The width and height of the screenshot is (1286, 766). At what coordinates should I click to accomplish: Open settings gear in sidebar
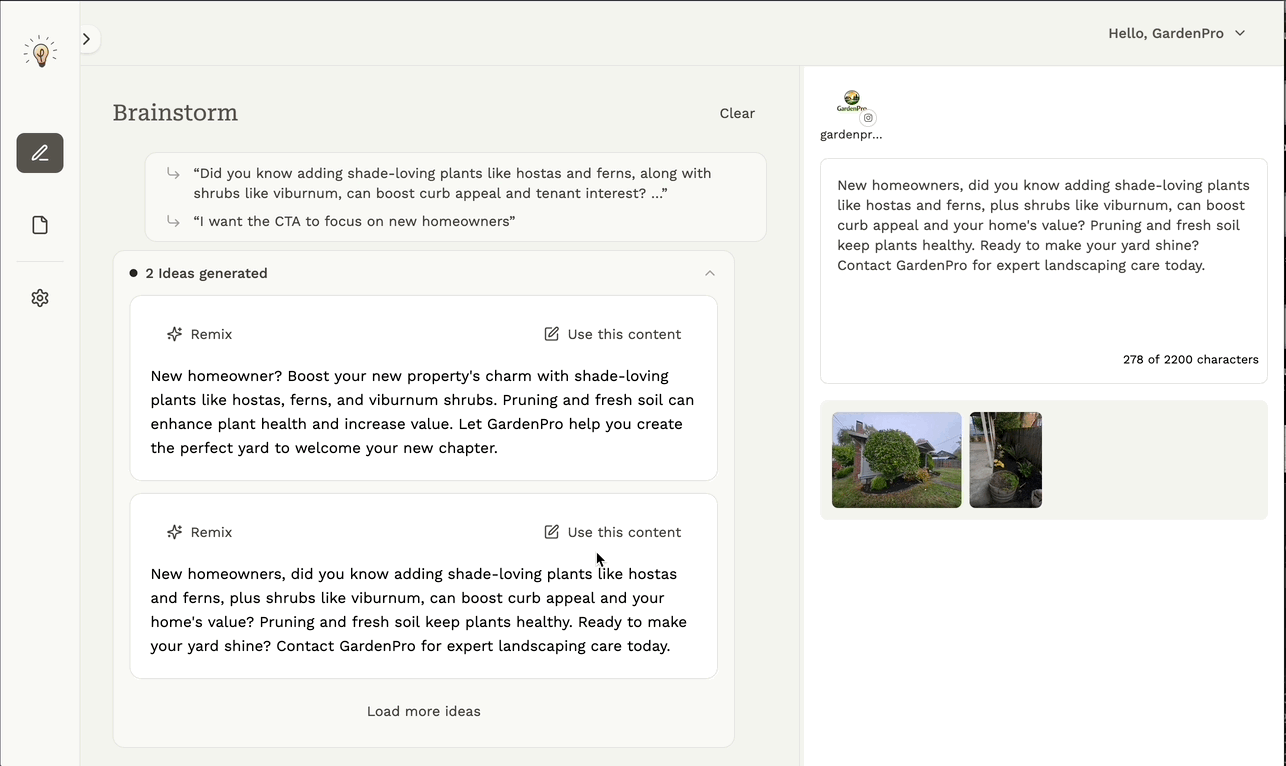(x=40, y=298)
